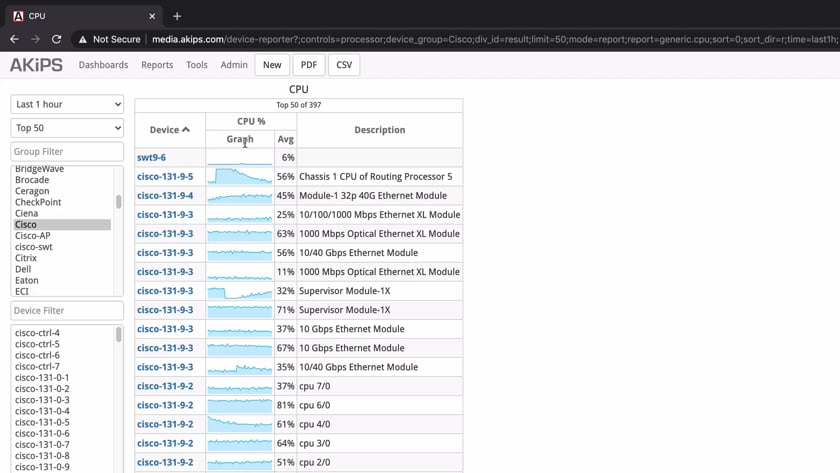Select cisco-ctrl-5 in device list
840x473 pixels.
(x=38, y=344)
